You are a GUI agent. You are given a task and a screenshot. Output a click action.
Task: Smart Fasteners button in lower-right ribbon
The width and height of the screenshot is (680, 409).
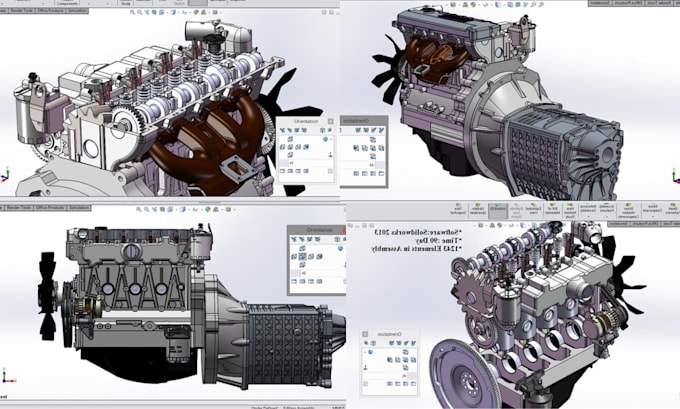point(673,209)
